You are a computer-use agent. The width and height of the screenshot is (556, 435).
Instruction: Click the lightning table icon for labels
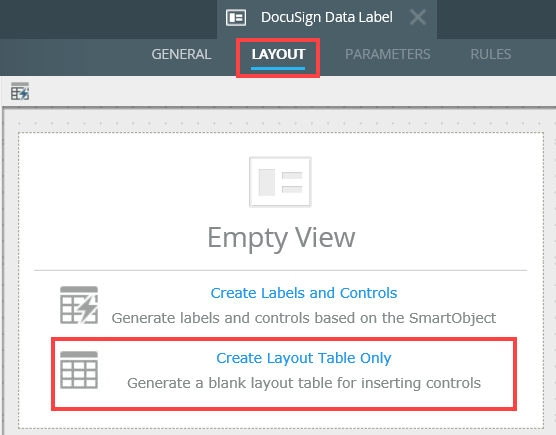[x=79, y=305]
